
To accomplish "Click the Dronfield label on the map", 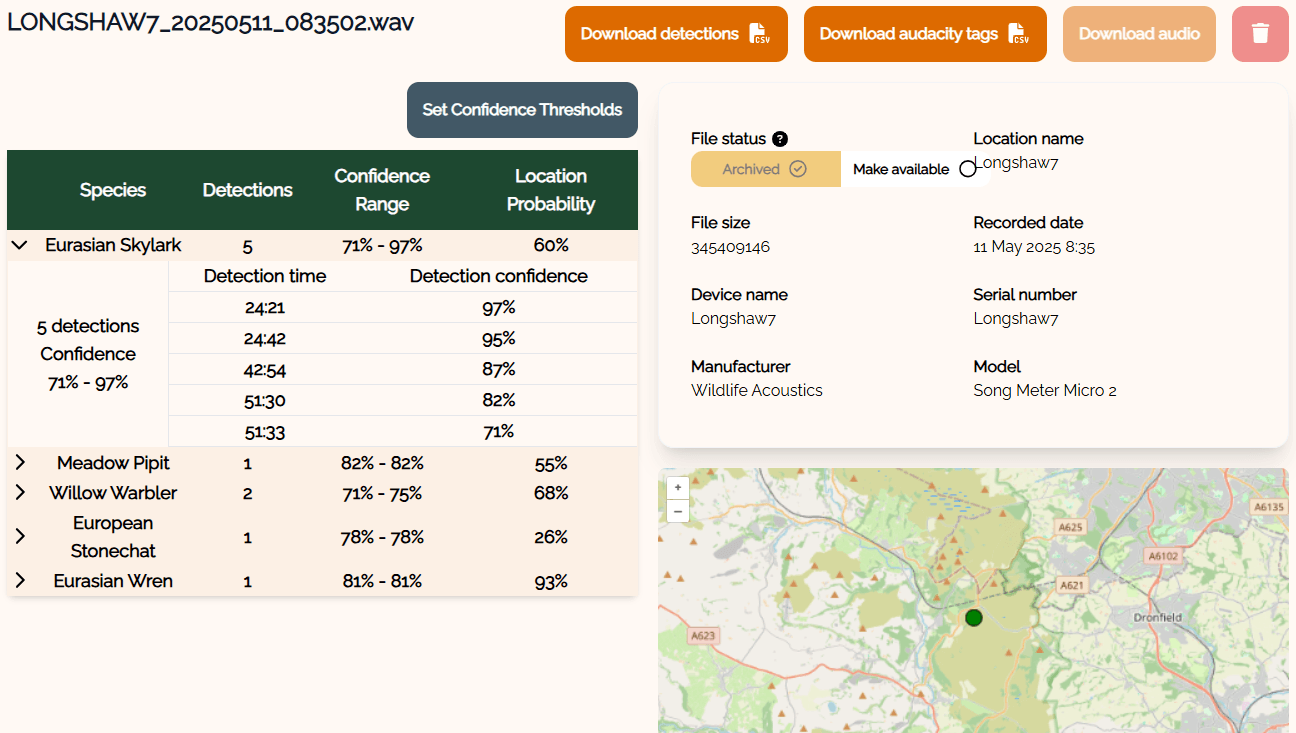I will 1157,618.
